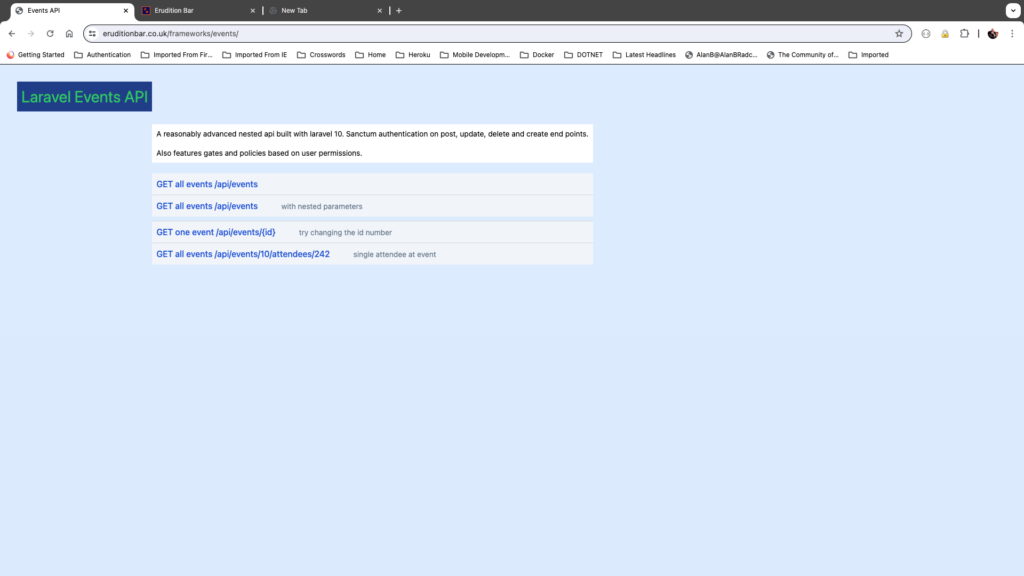
Task: Close the Events API tab
Action: tap(126, 10)
